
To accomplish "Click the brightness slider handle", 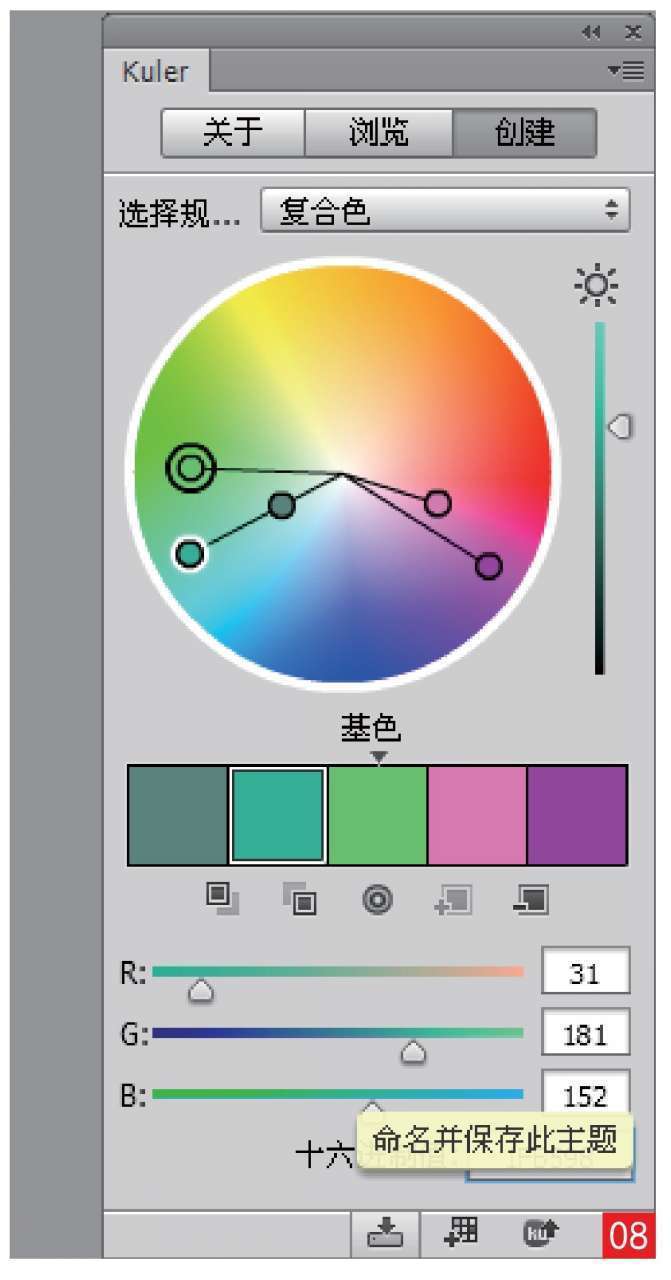I will pyautogui.click(x=620, y=427).
